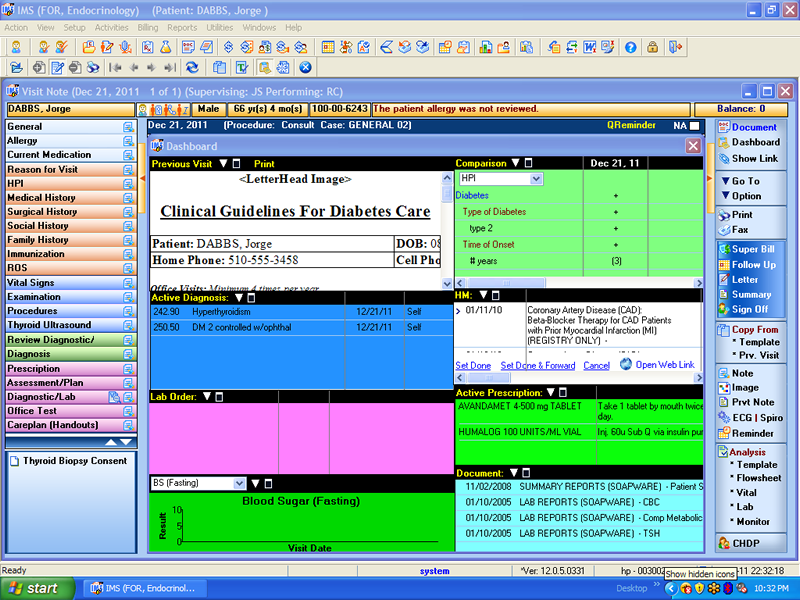This screenshot has width=800, height=600.
Task: Expand the Go To menu in right panel
Action: tap(741, 181)
